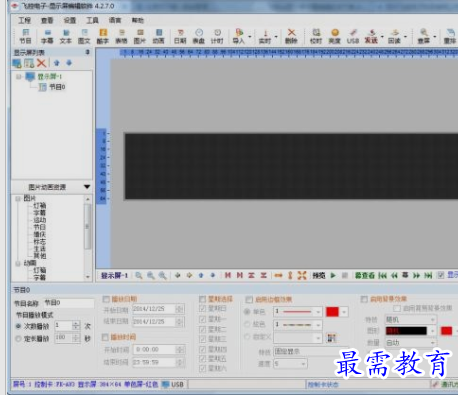Open the 帮助 menu
This screenshot has width=458, height=395.
coord(138,20)
